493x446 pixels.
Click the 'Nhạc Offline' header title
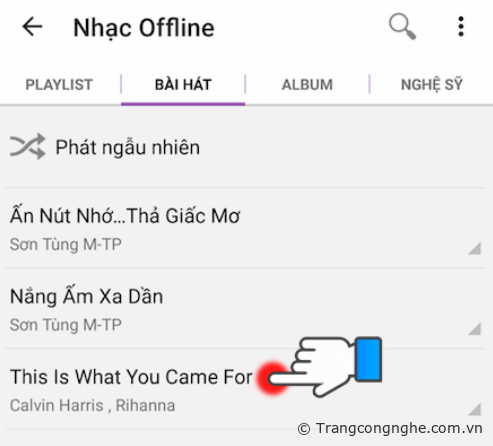tap(144, 28)
